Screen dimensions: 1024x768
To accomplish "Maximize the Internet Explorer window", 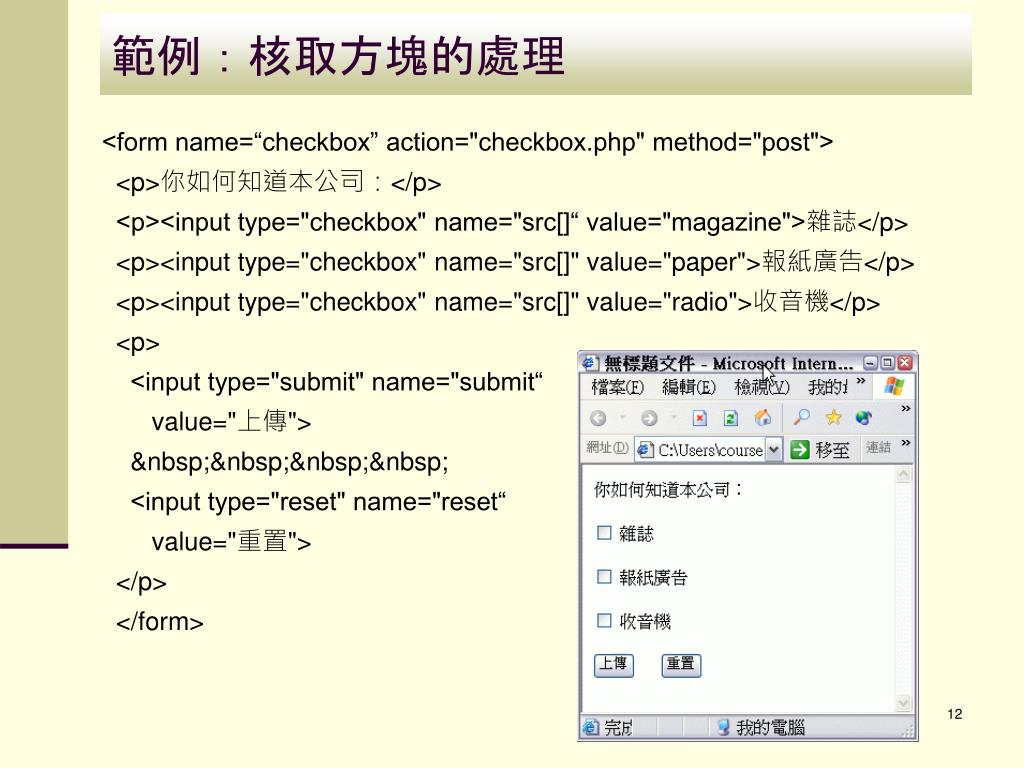I will click(x=888, y=362).
